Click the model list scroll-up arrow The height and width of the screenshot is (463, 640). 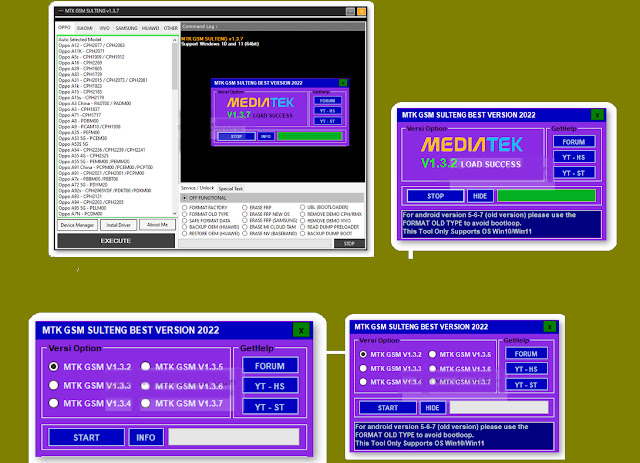[x=175, y=40]
